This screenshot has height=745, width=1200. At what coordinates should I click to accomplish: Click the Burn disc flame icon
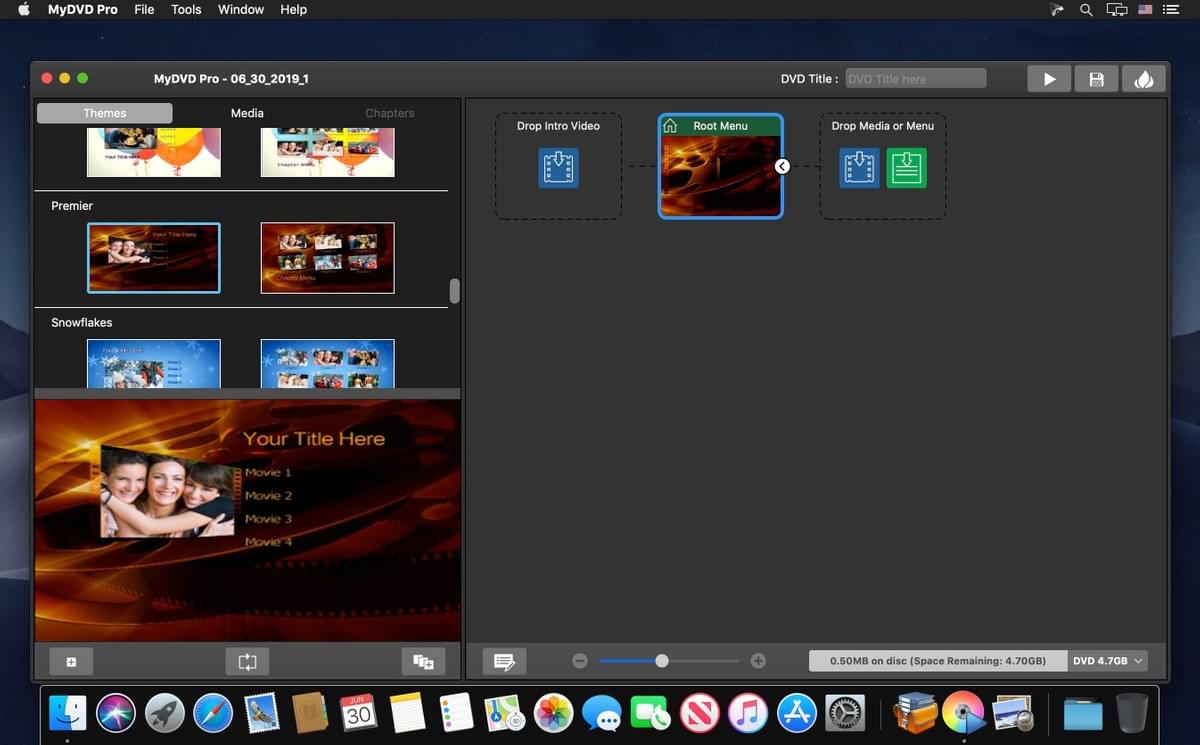coord(1144,79)
